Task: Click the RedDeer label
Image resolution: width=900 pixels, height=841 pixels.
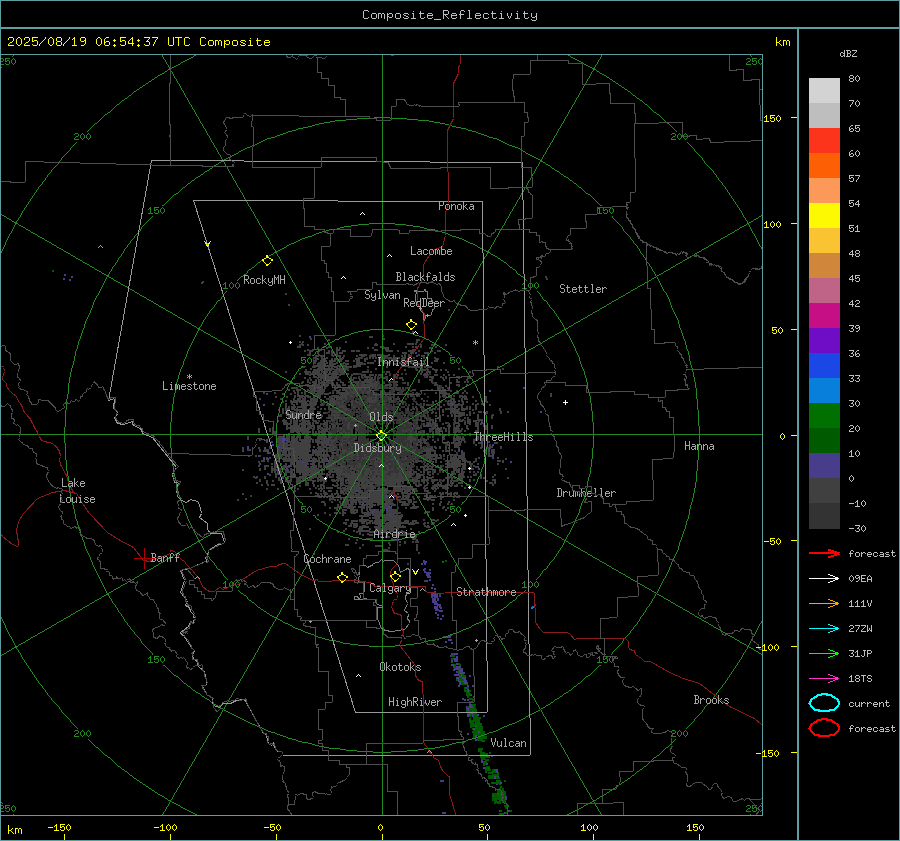Action: 424,303
